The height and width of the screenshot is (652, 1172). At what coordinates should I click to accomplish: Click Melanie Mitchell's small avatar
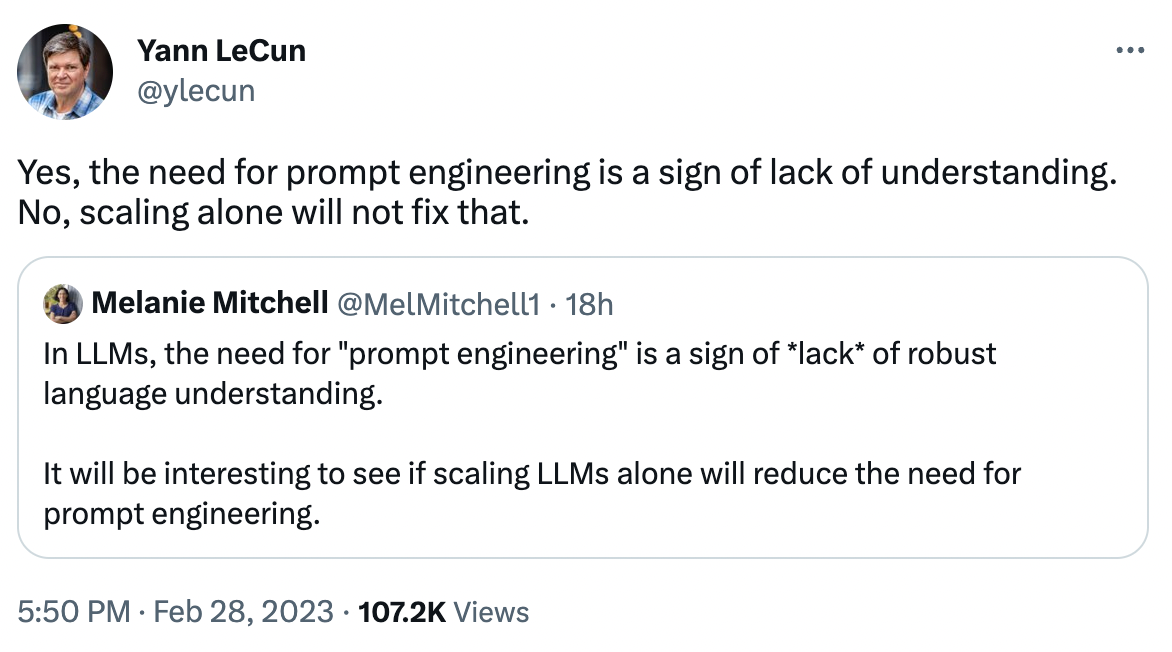(63, 304)
